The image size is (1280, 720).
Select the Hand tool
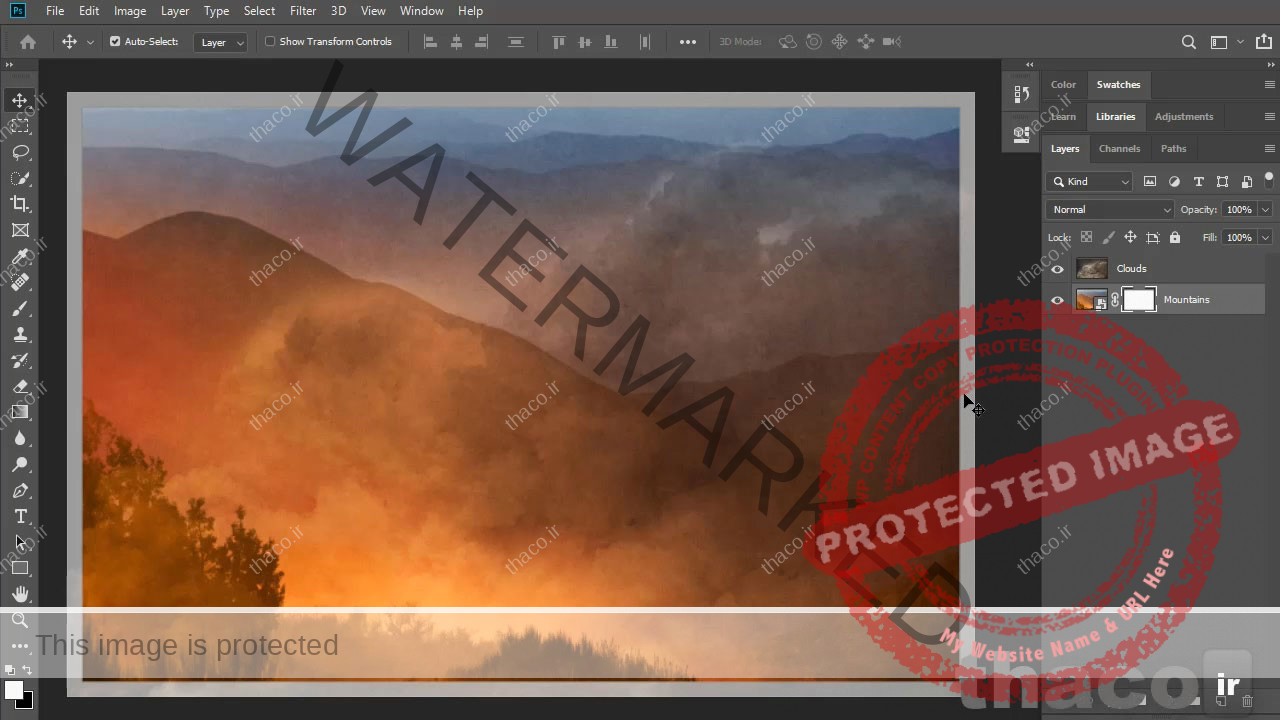[x=20, y=595]
